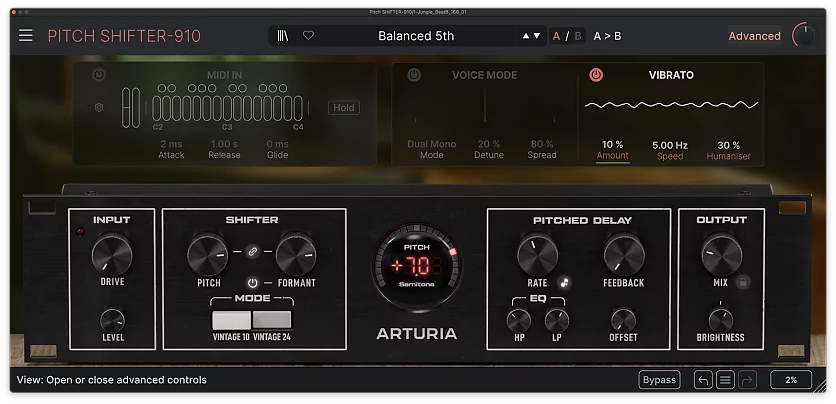Select previous preset with the up arrow
836x404 pixels.
[x=526, y=36]
